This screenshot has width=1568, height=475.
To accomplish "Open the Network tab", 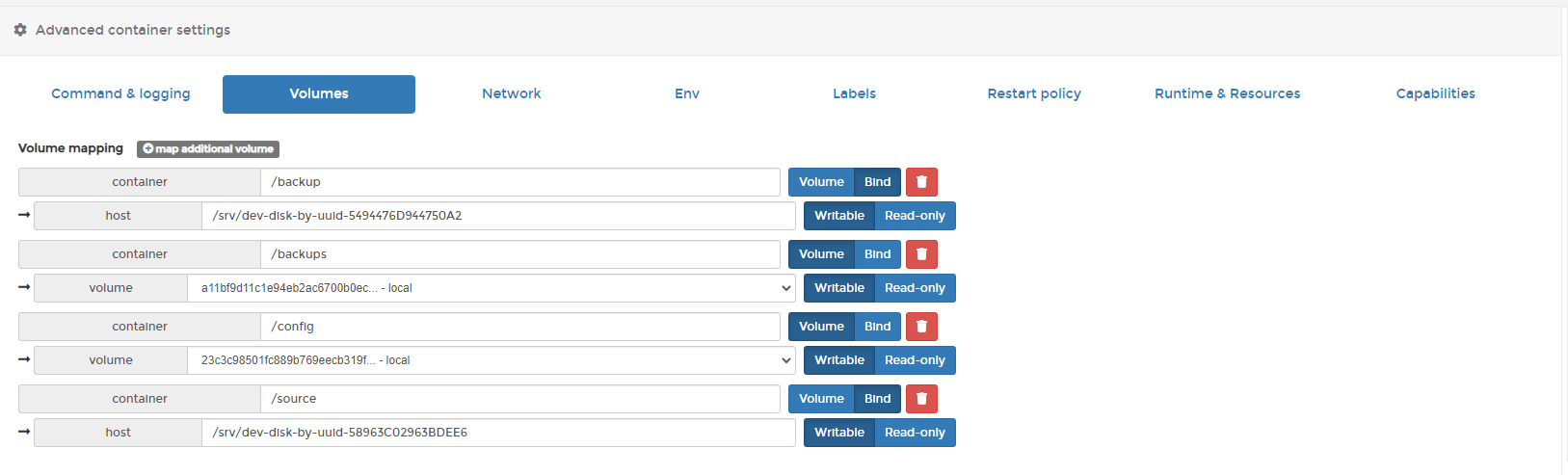I will 511,93.
